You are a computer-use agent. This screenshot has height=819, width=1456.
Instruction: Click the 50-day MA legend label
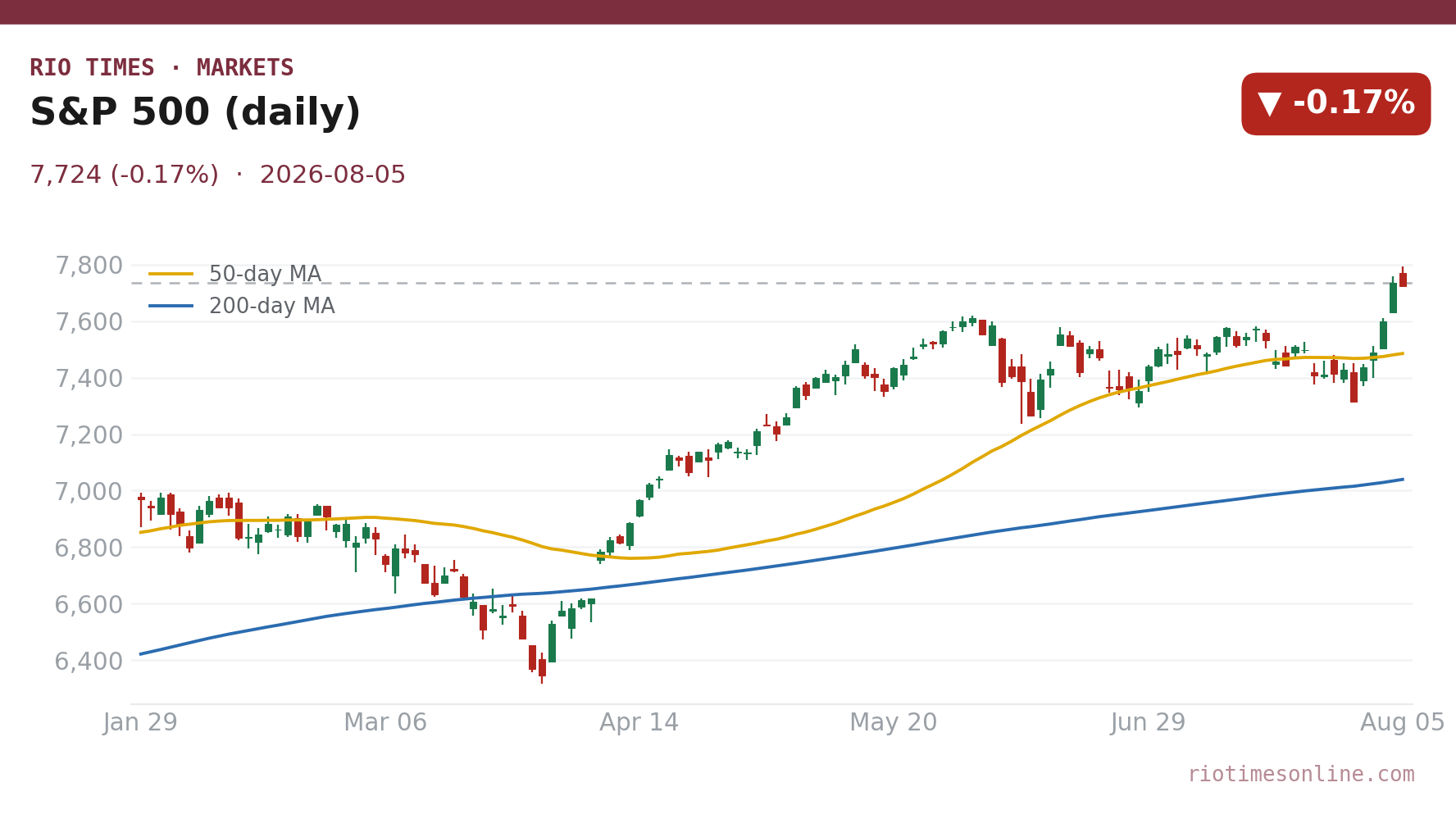pos(265,275)
